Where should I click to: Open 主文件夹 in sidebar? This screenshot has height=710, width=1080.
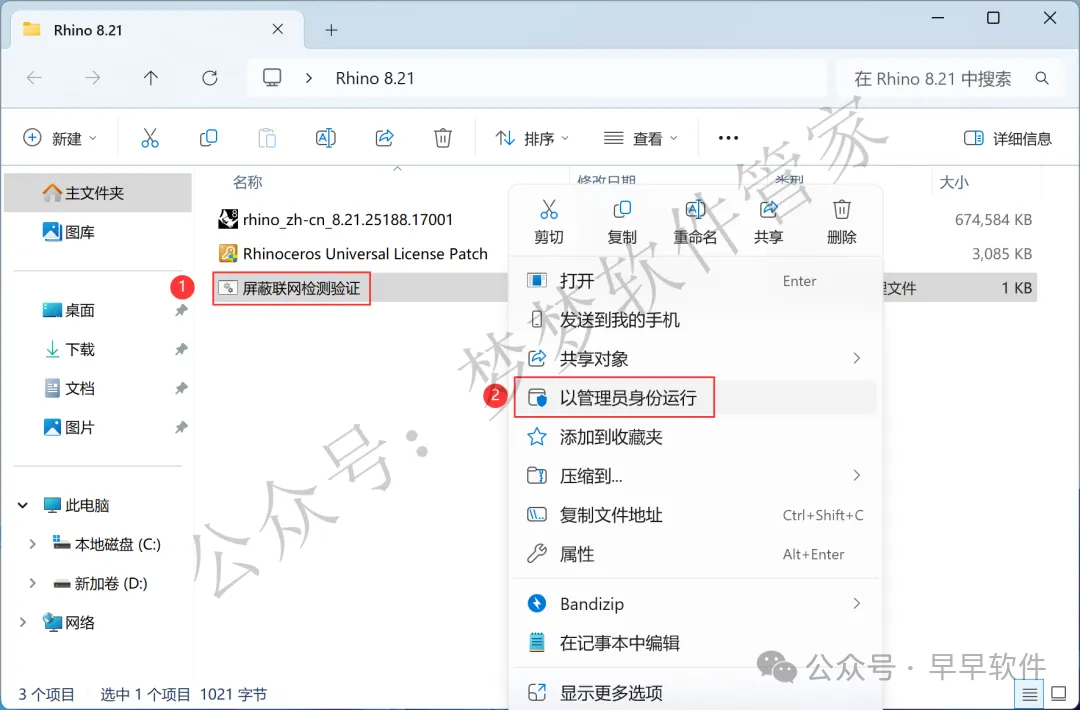(98, 192)
